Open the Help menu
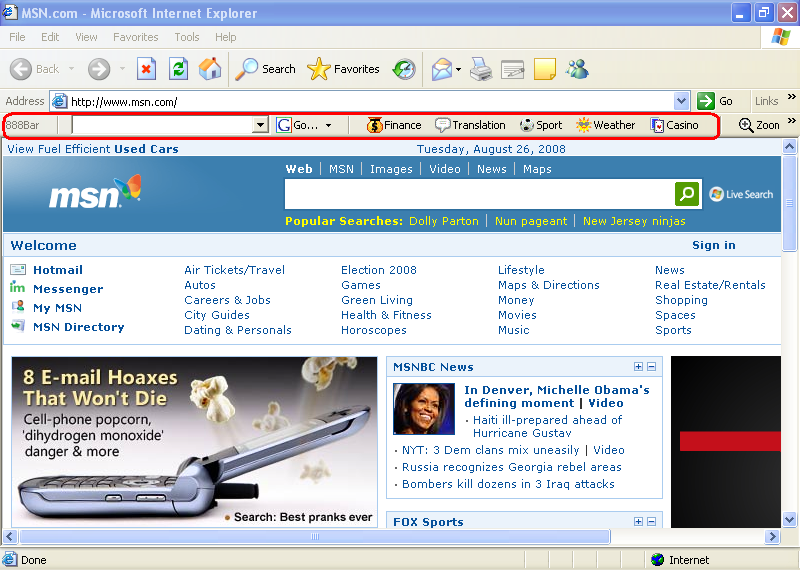Image resolution: width=800 pixels, height=570 pixels. 226,37
